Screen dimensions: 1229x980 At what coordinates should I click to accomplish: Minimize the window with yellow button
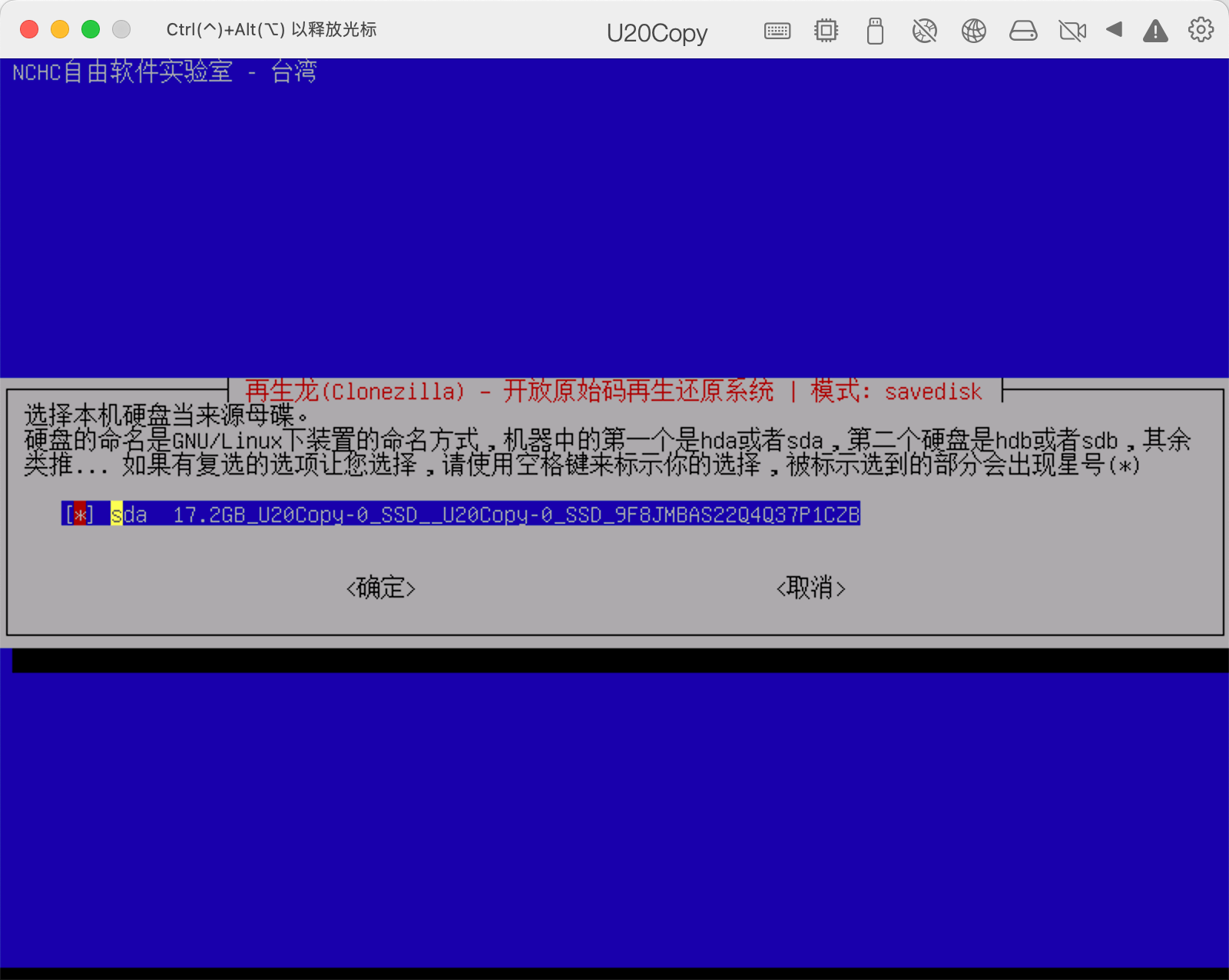pos(59,28)
